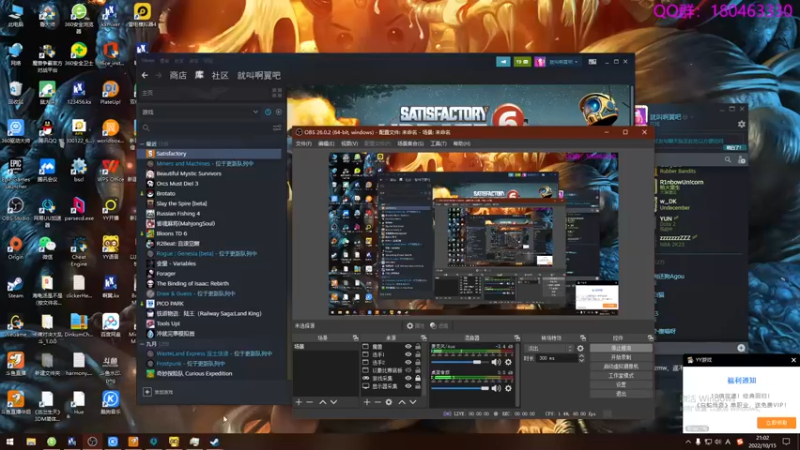Open desktop audio settings gear in mixer
The height and width of the screenshot is (450, 800).
coord(508,388)
